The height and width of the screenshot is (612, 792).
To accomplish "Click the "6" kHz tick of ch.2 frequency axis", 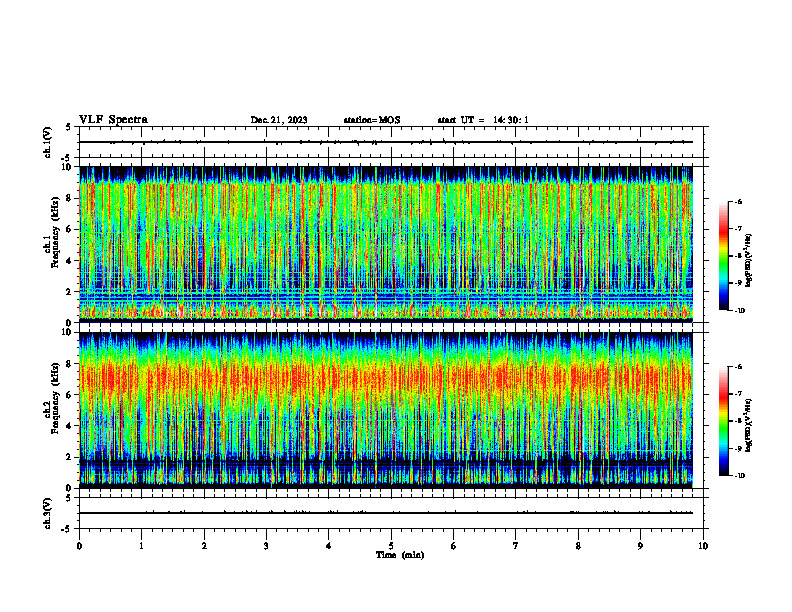I will tap(70, 395).
